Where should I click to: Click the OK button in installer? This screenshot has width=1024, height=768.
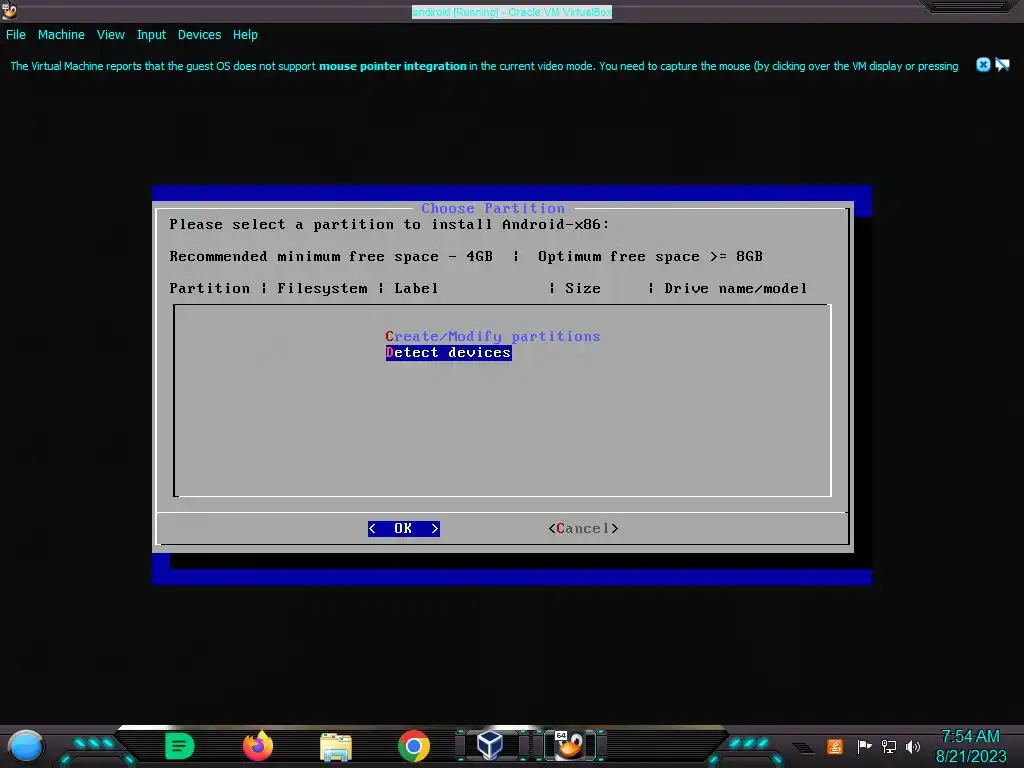pyautogui.click(x=404, y=528)
